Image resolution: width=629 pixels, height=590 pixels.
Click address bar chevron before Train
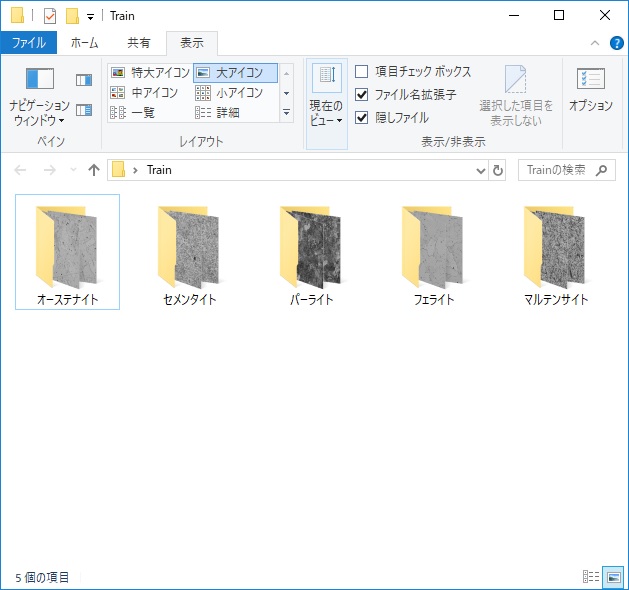tap(135, 170)
